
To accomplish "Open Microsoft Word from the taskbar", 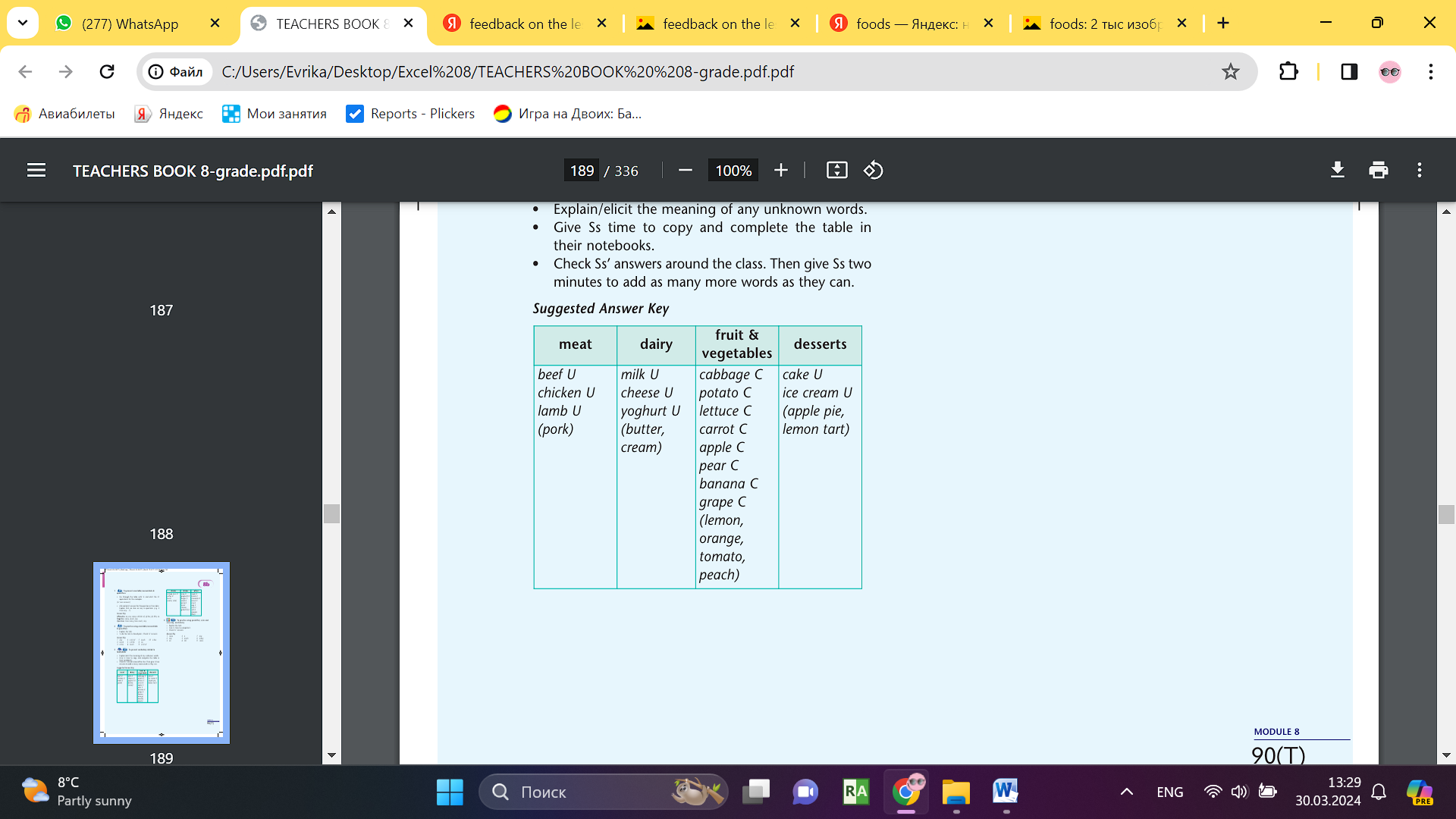I will tap(1005, 792).
